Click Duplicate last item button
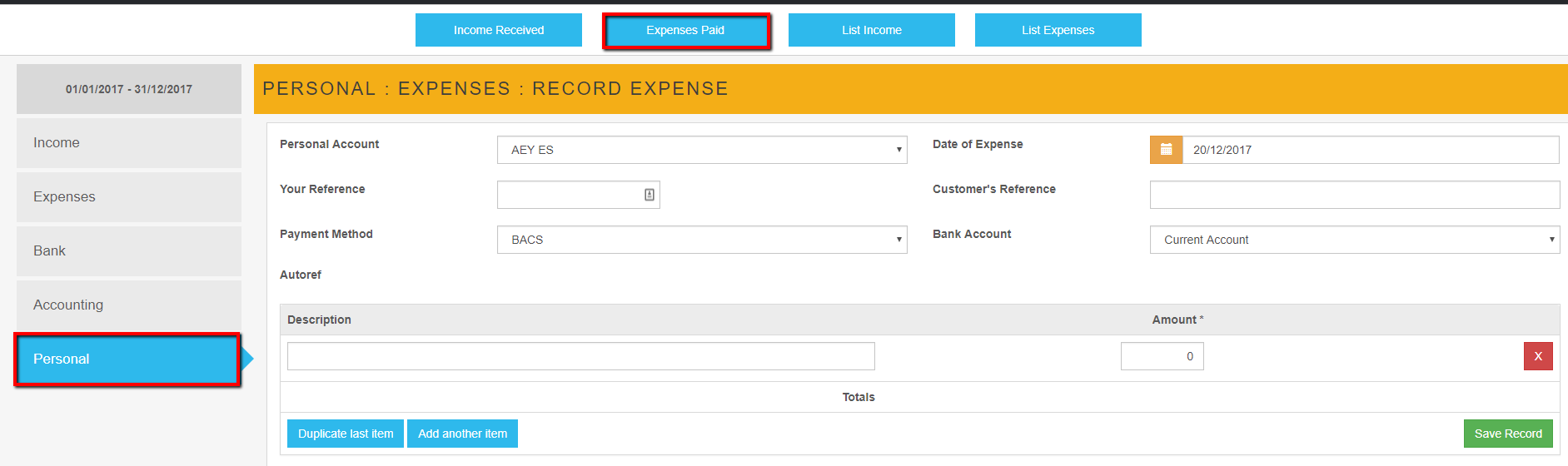Image resolution: width=1568 pixels, height=466 pixels. pos(346,434)
